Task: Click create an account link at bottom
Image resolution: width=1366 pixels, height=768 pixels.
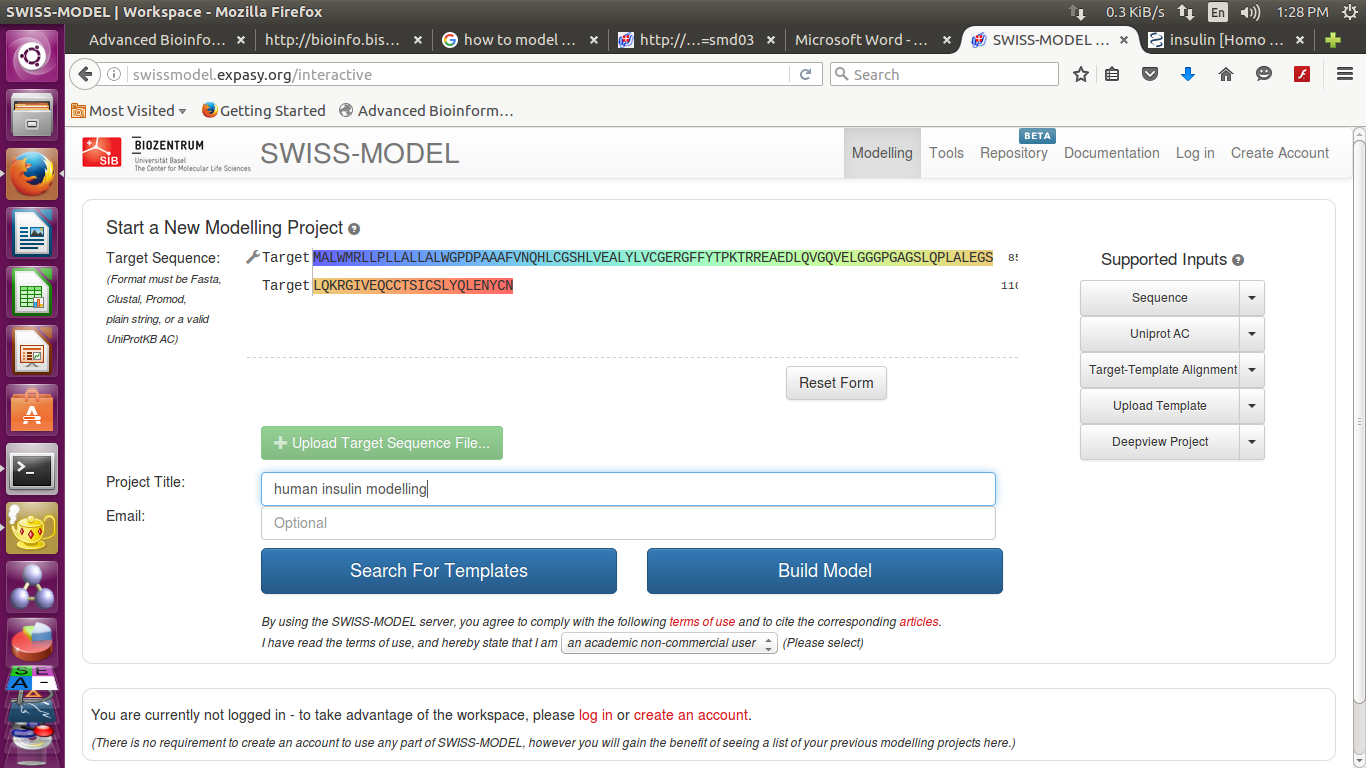Action: pyautogui.click(x=691, y=715)
